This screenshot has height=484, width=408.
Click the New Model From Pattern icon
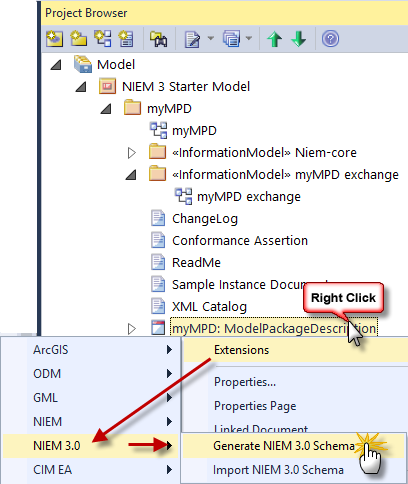[54, 38]
